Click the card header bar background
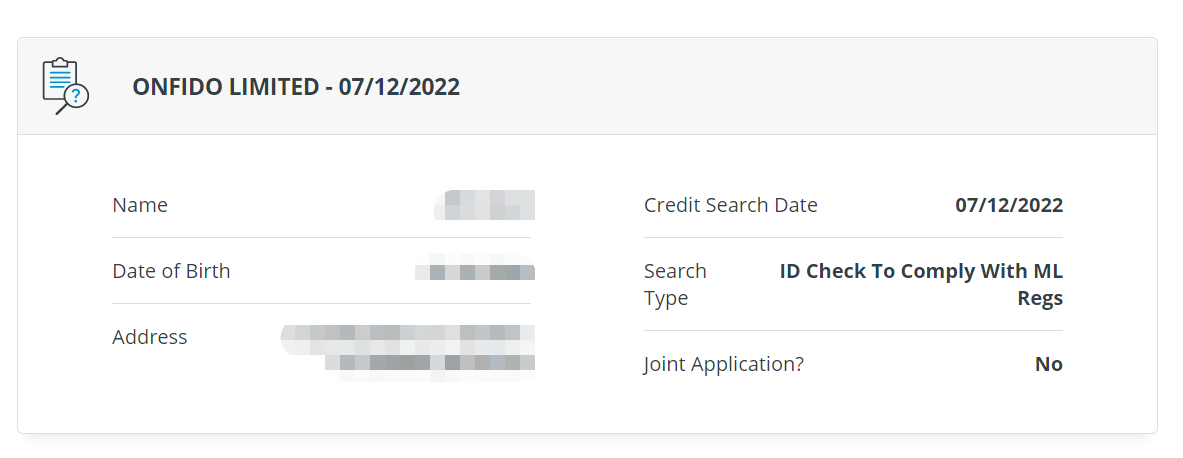 (x=587, y=86)
